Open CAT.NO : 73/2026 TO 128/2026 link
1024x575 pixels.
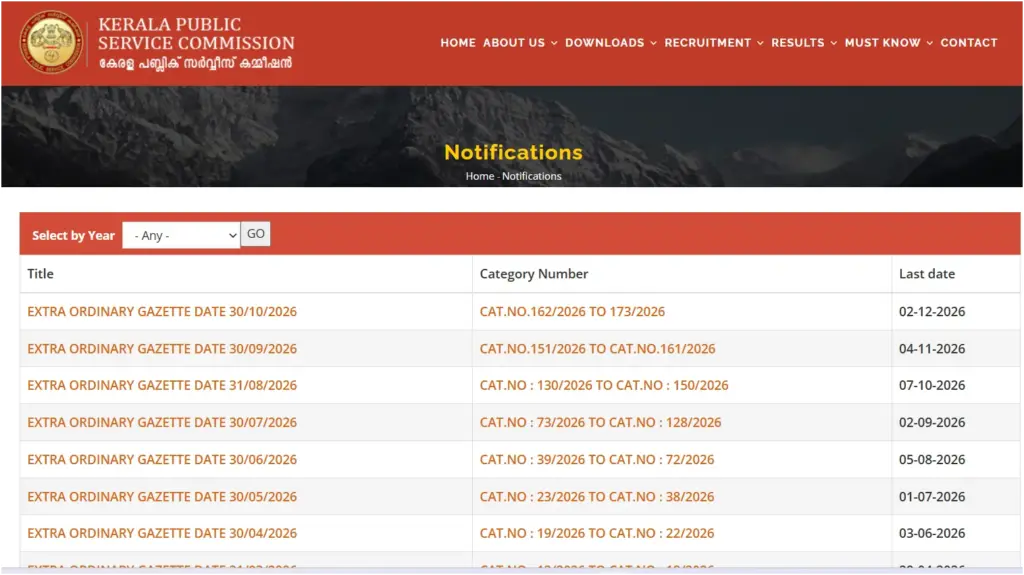click(600, 423)
